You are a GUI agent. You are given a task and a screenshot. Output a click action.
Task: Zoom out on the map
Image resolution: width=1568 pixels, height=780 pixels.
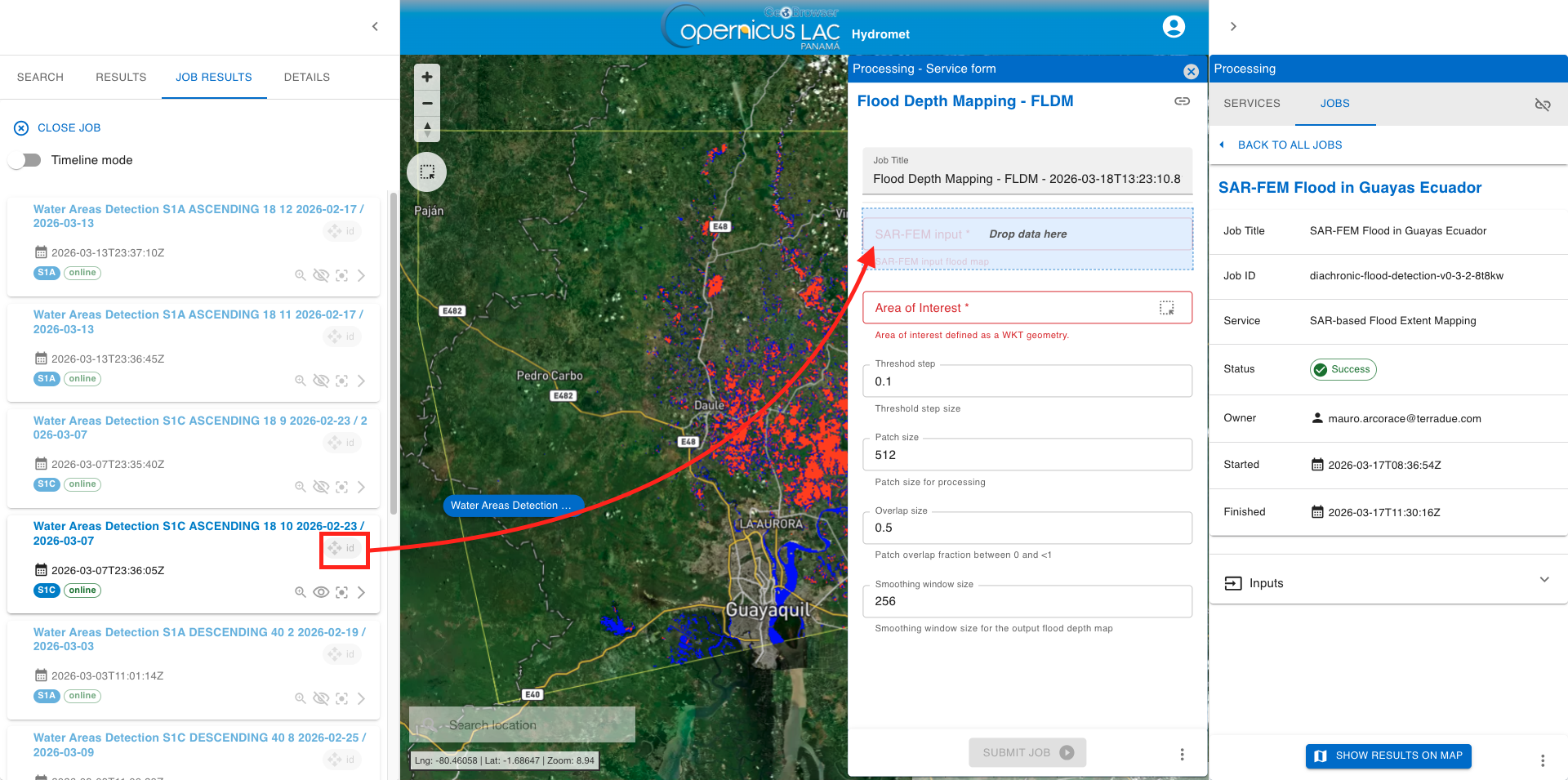tap(426, 103)
